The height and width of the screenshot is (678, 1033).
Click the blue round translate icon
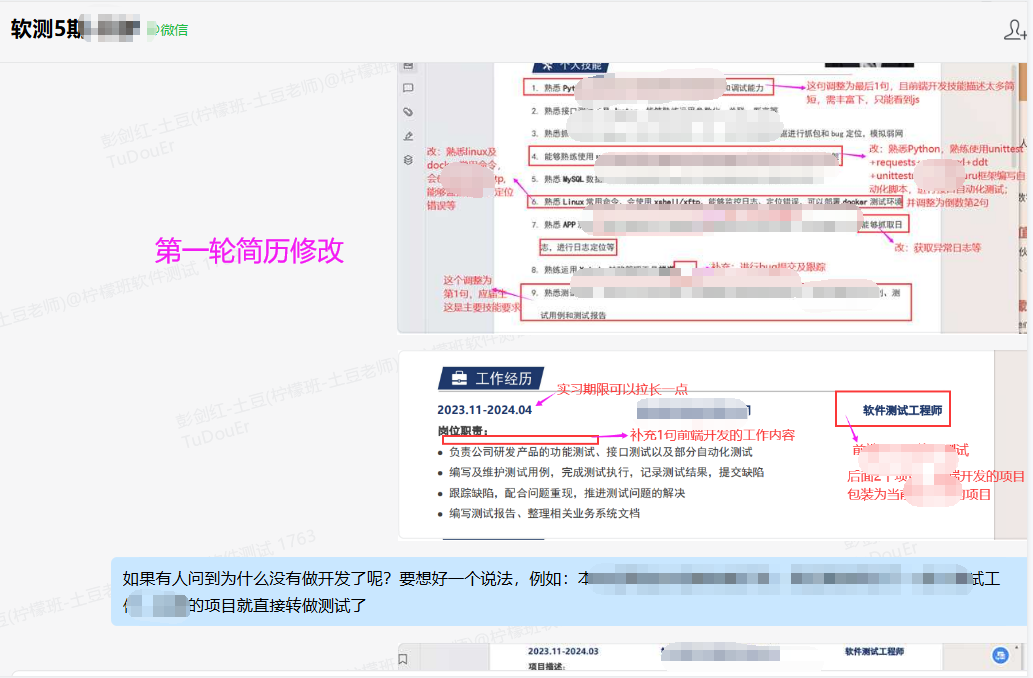(998, 655)
